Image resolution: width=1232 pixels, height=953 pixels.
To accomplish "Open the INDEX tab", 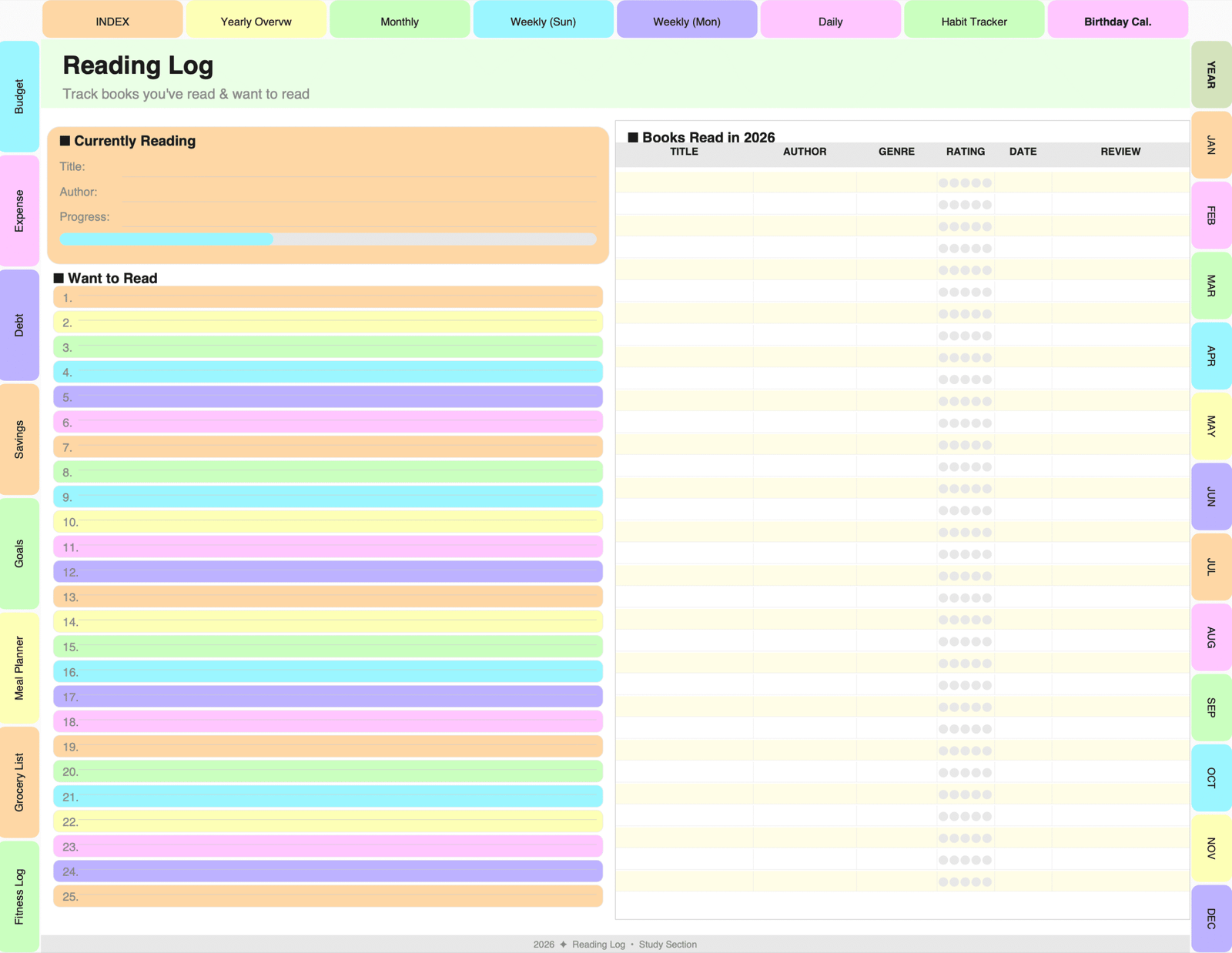I will 112,21.
